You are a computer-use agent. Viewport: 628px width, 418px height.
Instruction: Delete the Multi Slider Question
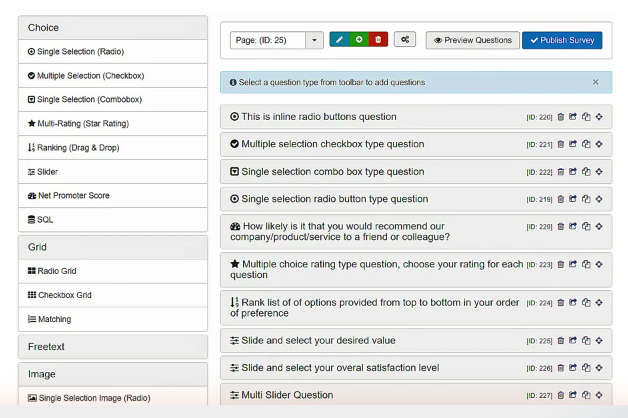[561, 395]
